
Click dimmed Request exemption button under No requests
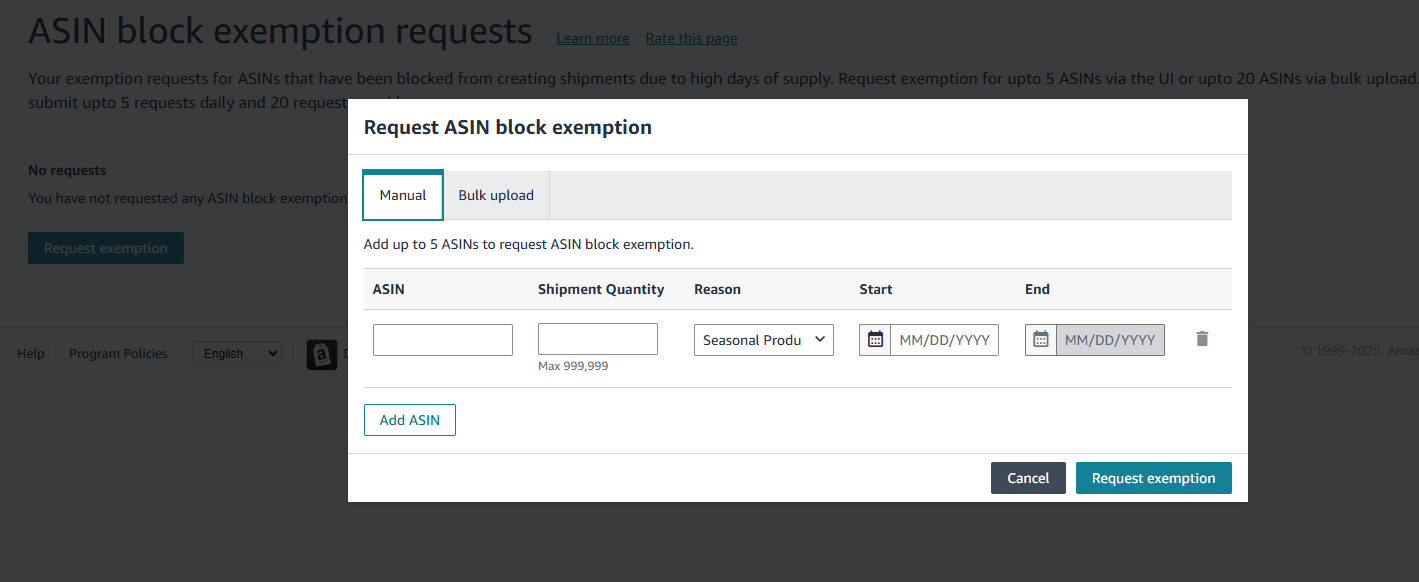pyautogui.click(x=106, y=248)
